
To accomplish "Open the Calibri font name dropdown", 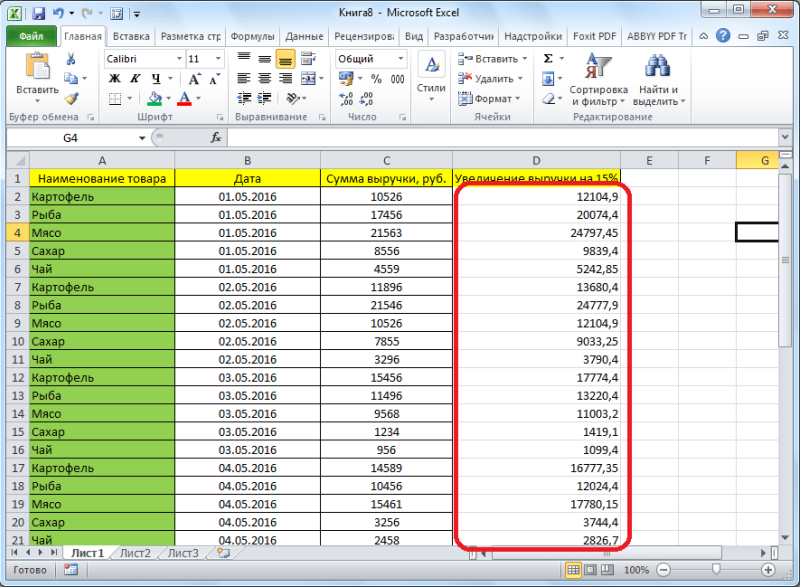I will [179, 59].
